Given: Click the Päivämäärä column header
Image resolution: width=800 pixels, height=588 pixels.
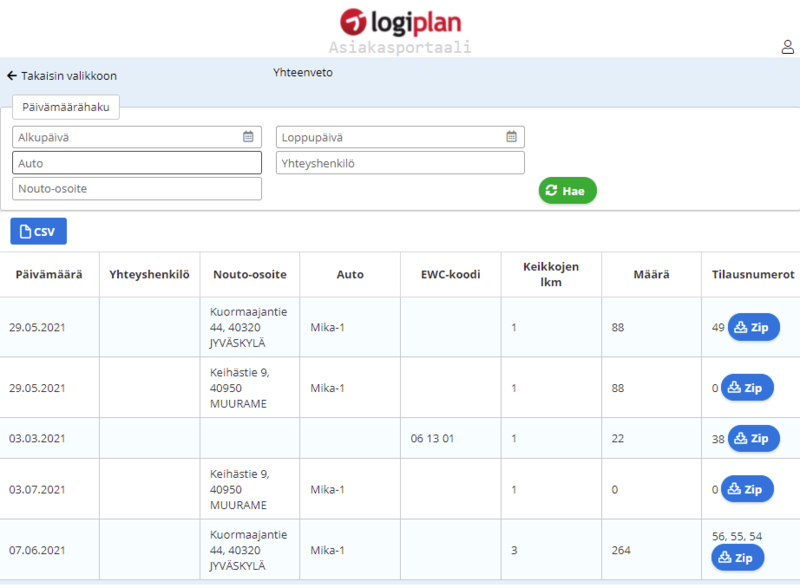Looking at the screenshot, I should tap(49, 274).
